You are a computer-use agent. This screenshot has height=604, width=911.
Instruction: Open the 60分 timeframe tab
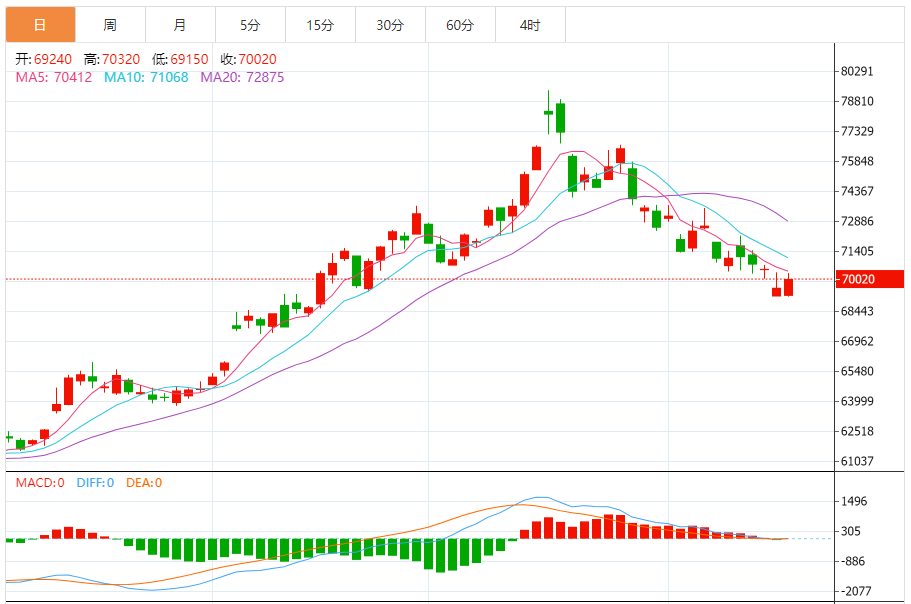pyautogui.click(x=460, y=25)
